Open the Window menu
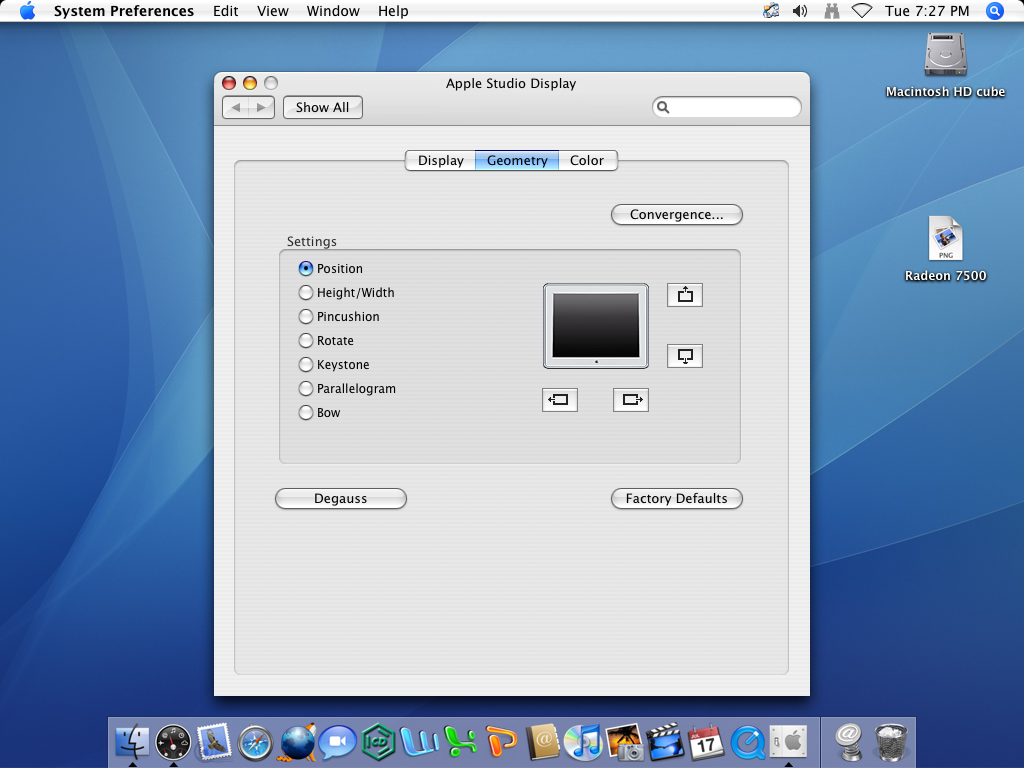1024x768 pixels. 333,11
